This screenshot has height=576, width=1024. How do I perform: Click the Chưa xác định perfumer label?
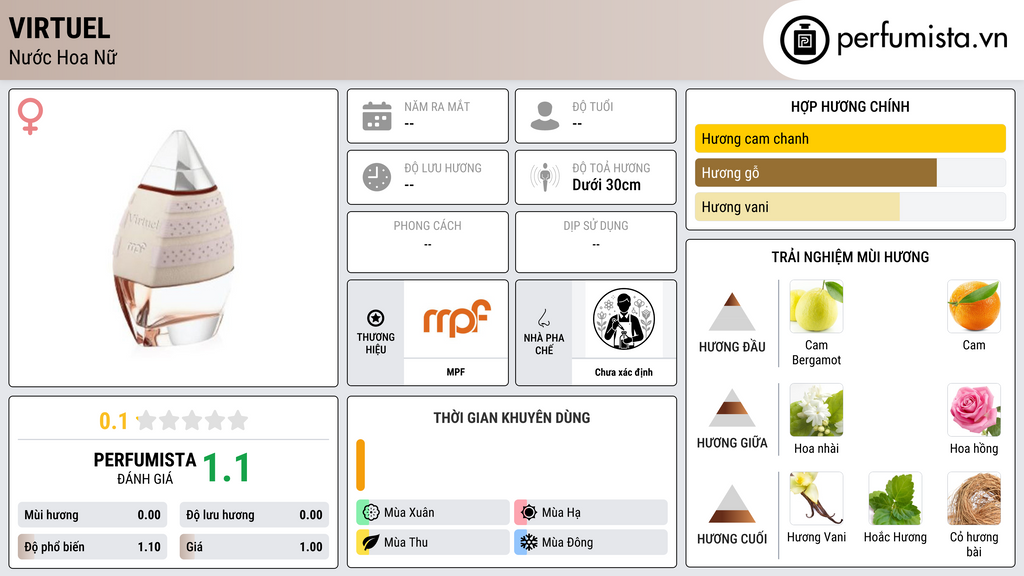624,372
